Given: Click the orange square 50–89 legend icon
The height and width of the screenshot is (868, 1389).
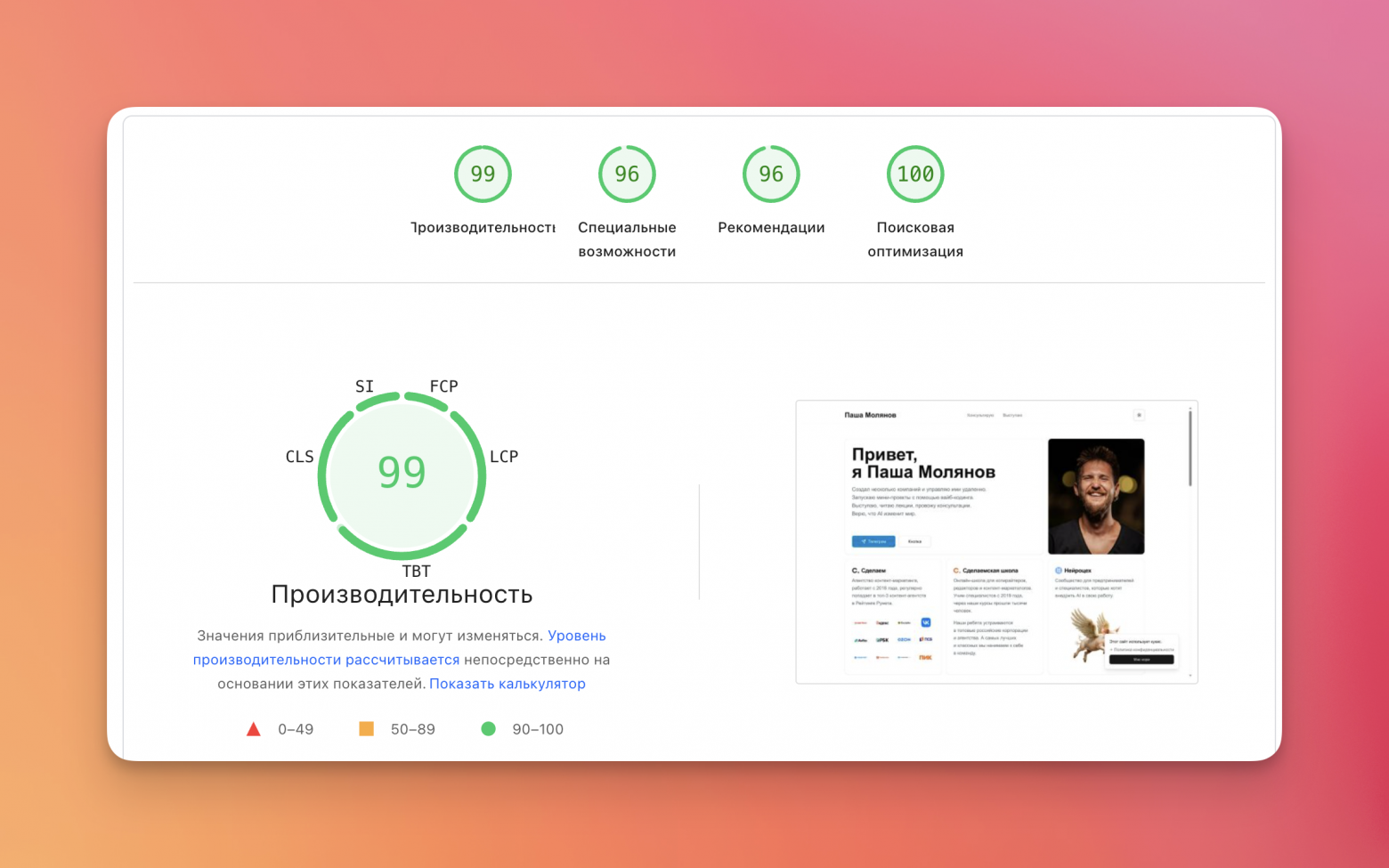Looking at the screenshot, I should click(366, 729).
